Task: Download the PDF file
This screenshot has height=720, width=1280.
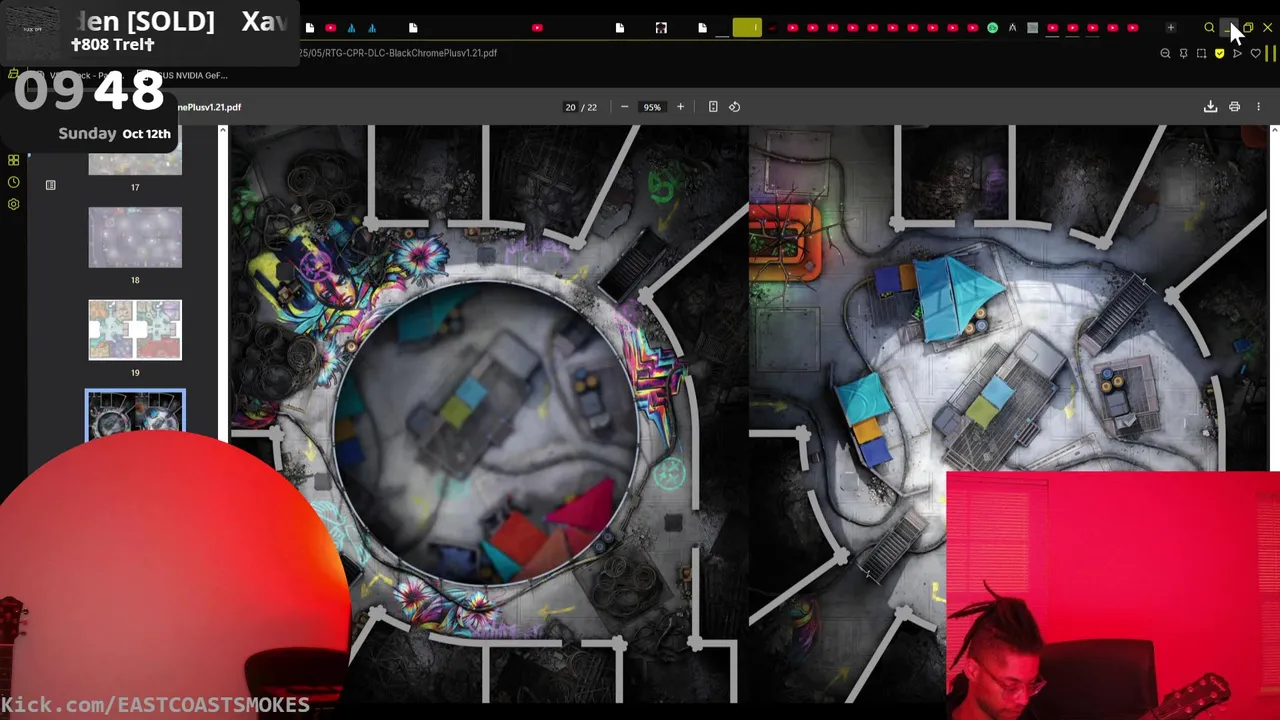Action: coord(1210,107)
